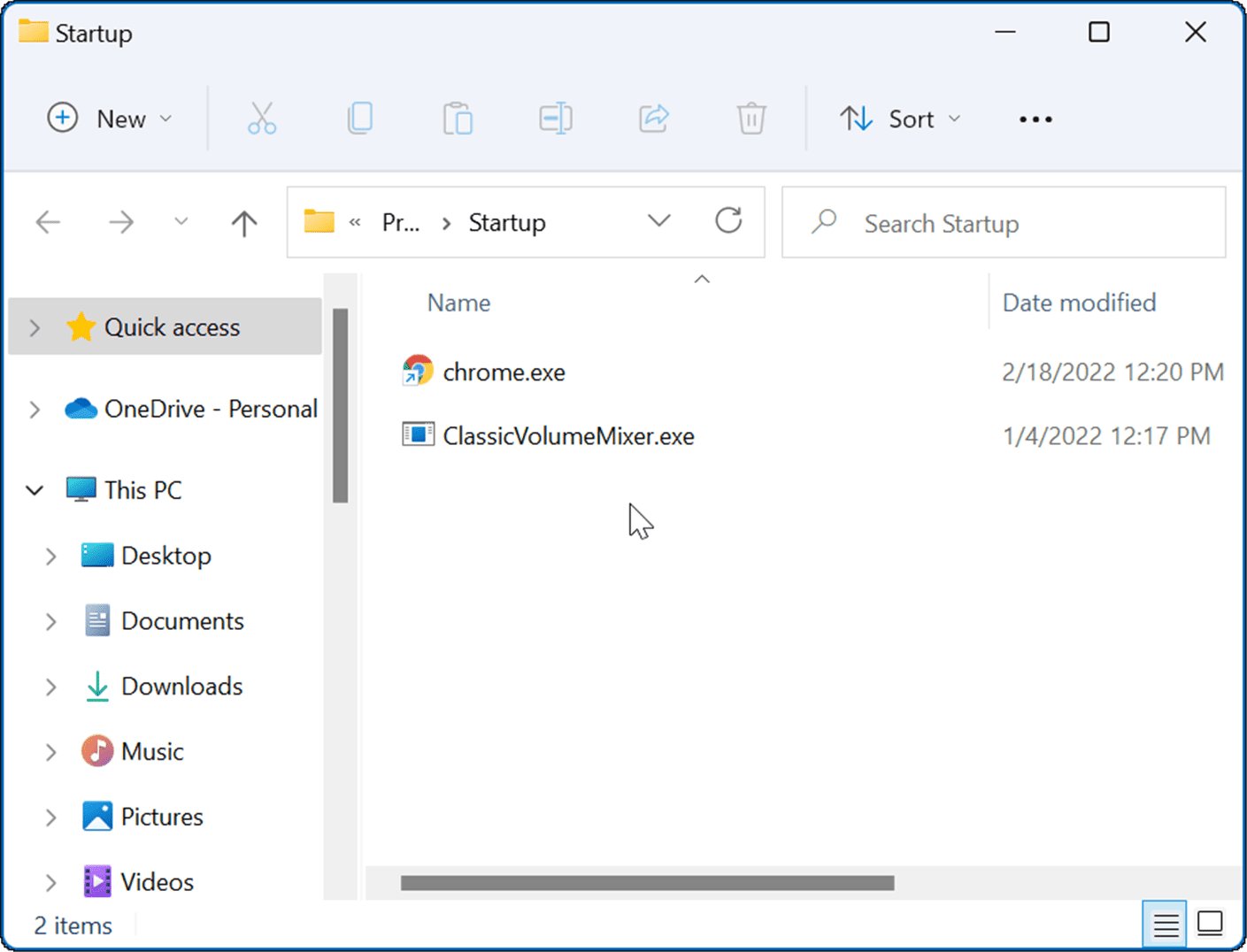Click the 1/4/2022 12:17 PM date

click(x=1106, y=435)
